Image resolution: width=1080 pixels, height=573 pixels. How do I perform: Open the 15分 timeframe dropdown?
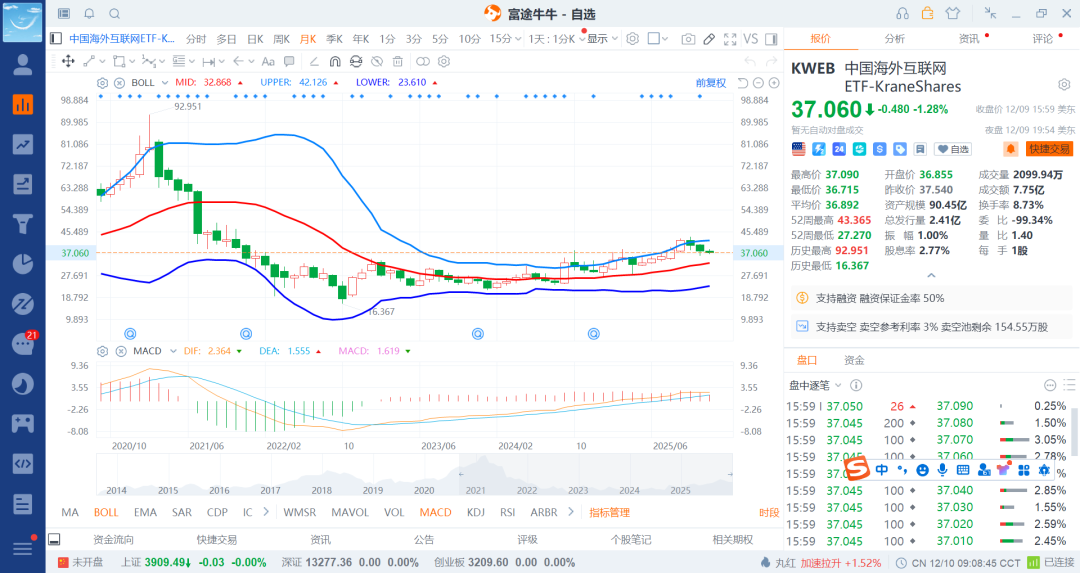coord(504,39)
